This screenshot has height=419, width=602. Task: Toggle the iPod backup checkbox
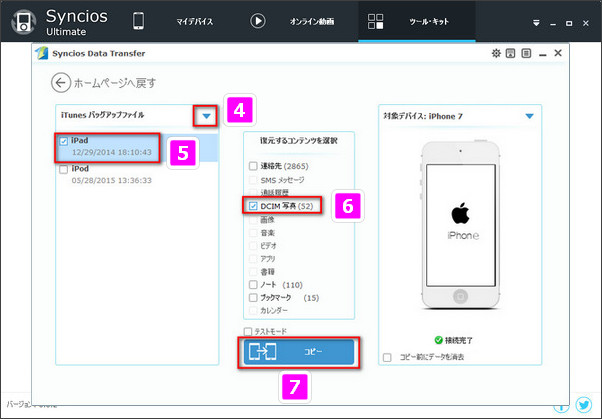click(x=63, y=169)
